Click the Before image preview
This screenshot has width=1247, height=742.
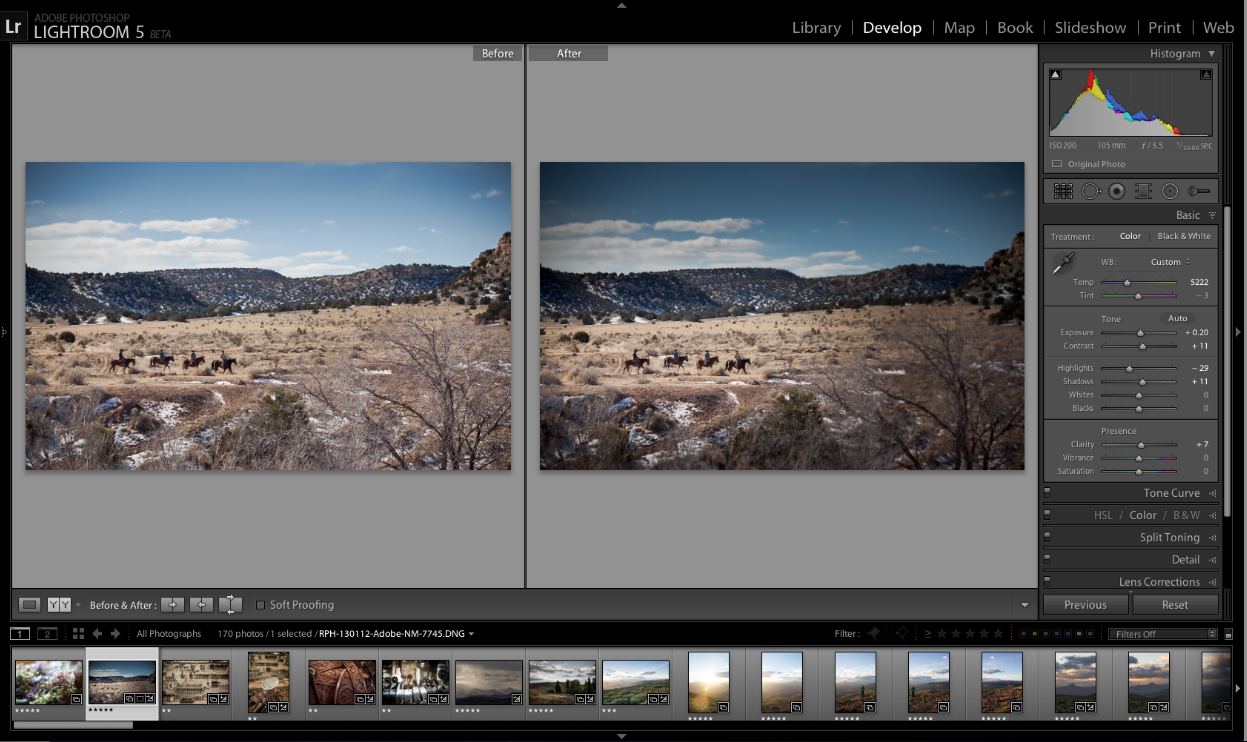click(x=268, y=316)
